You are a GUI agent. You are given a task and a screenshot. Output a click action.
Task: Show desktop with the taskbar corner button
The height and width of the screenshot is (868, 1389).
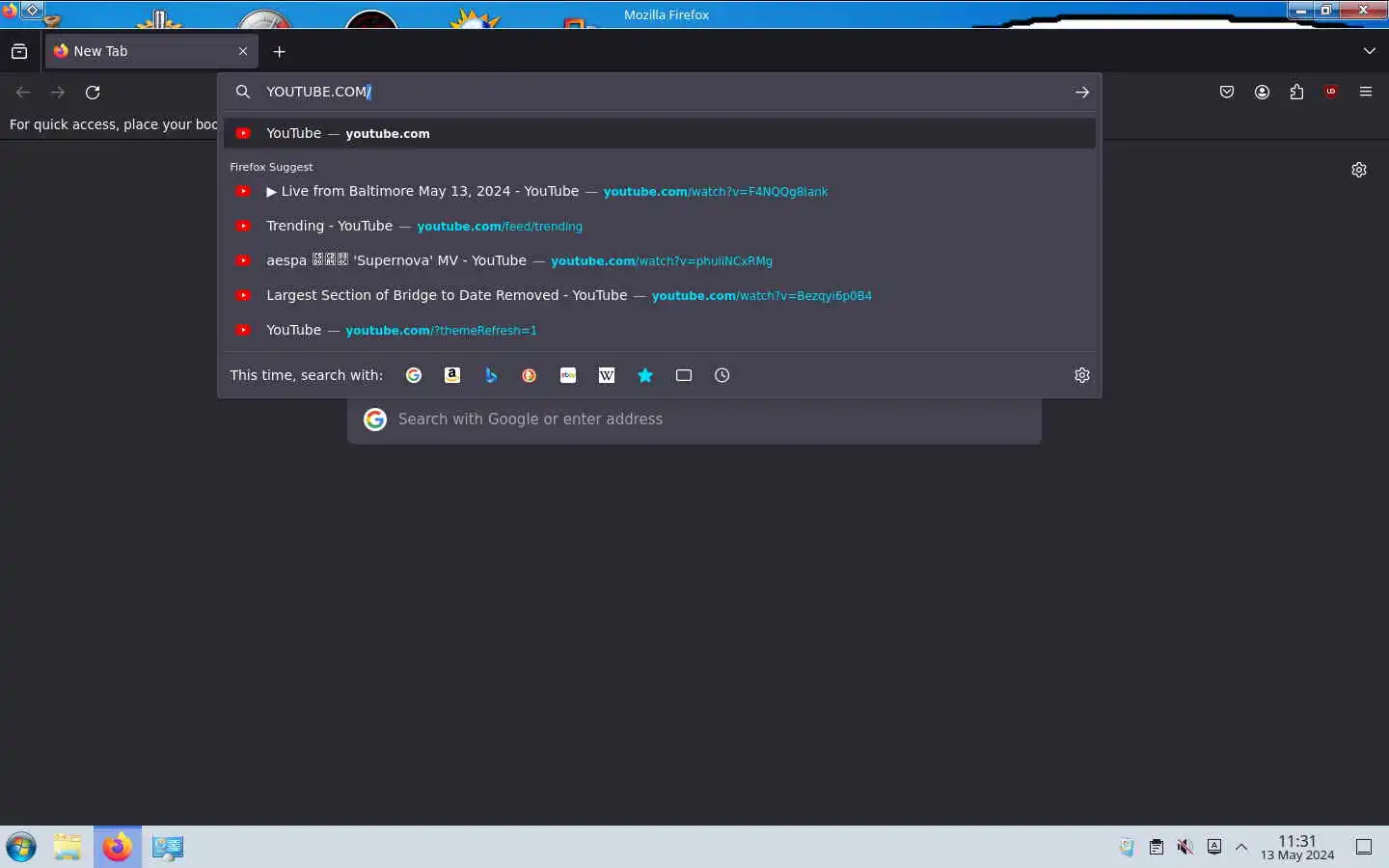point(1364,847)
